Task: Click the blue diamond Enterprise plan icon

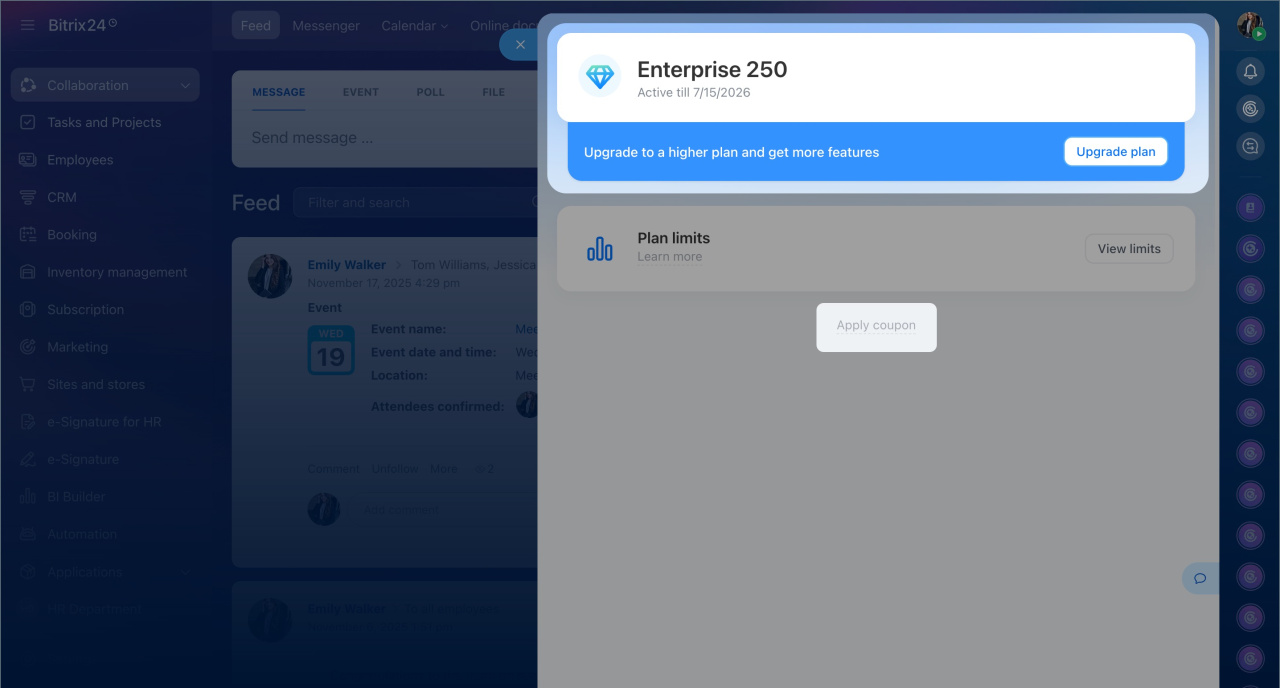Action: tap(600, 76)
